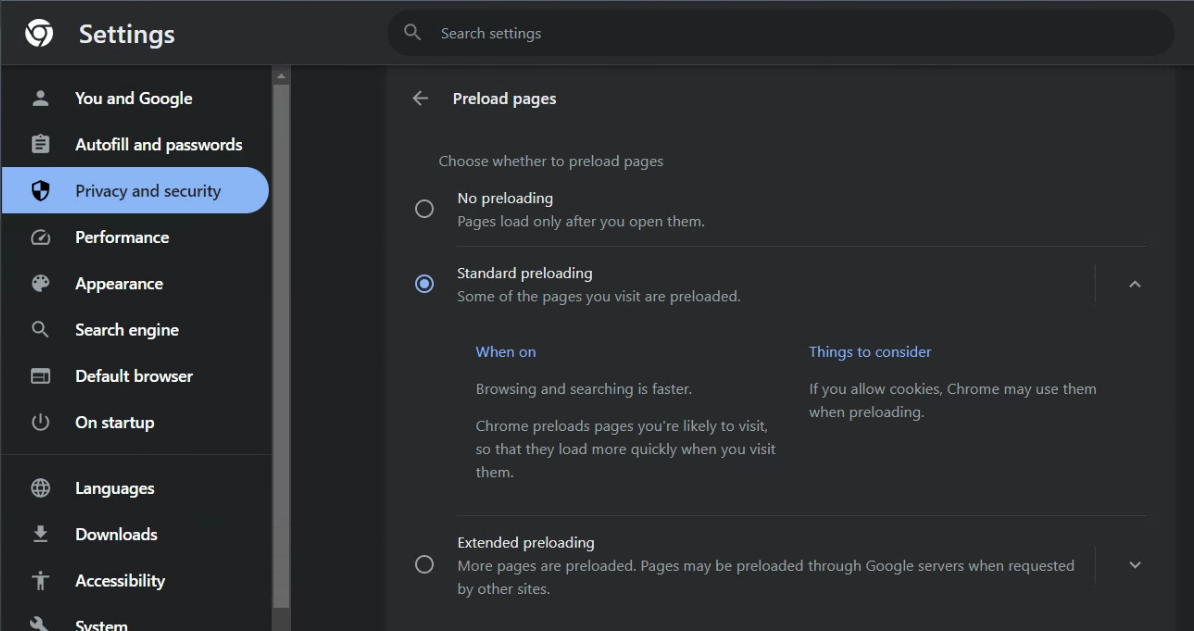Open Privacy and security section

pos(136,190)
